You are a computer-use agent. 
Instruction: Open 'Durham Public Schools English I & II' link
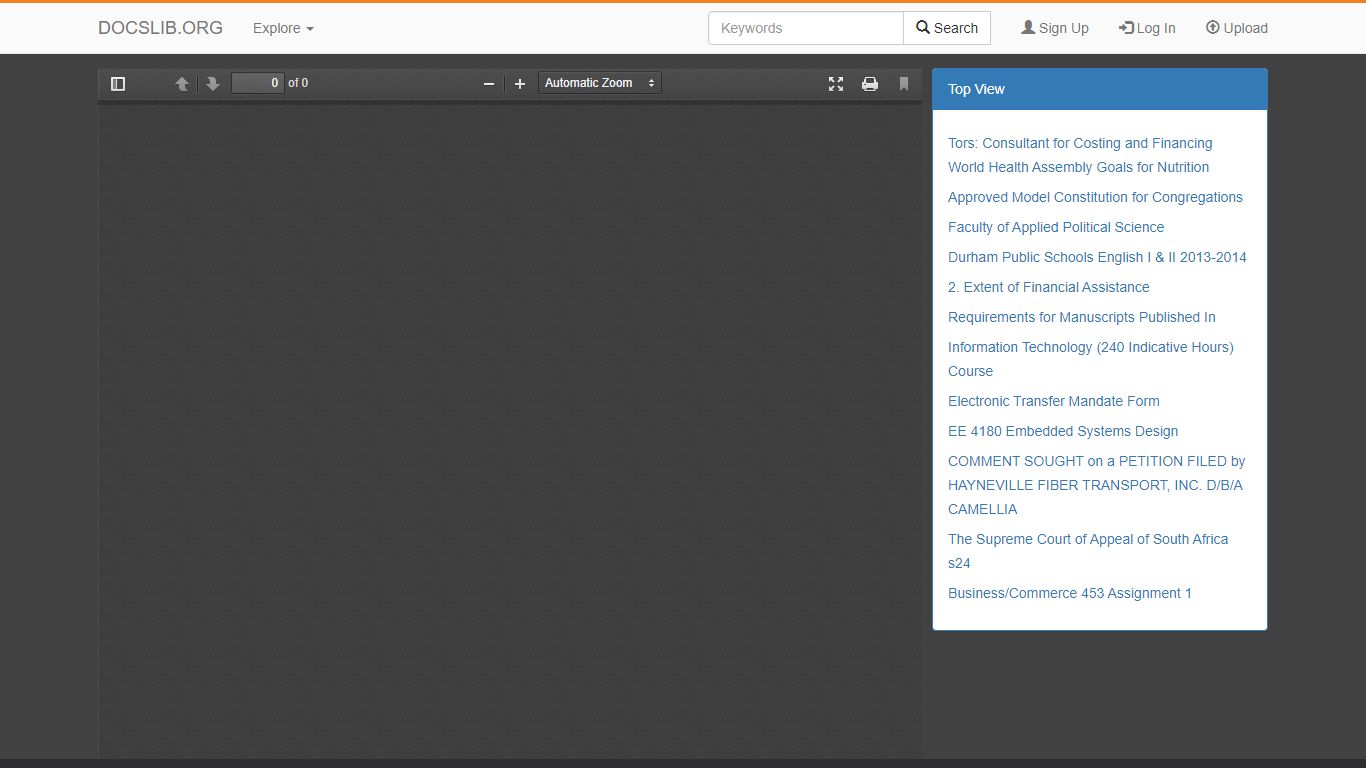tap(1097, 257)
